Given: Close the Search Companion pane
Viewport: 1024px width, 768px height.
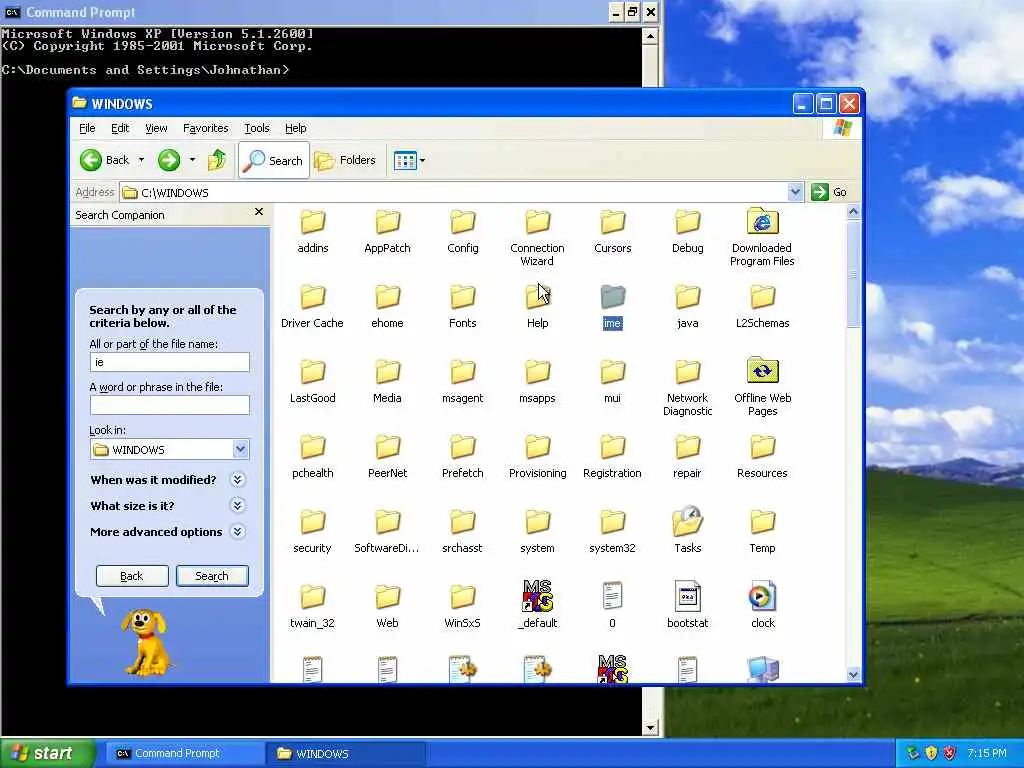Looking at the screenshot, I should 259,212.
